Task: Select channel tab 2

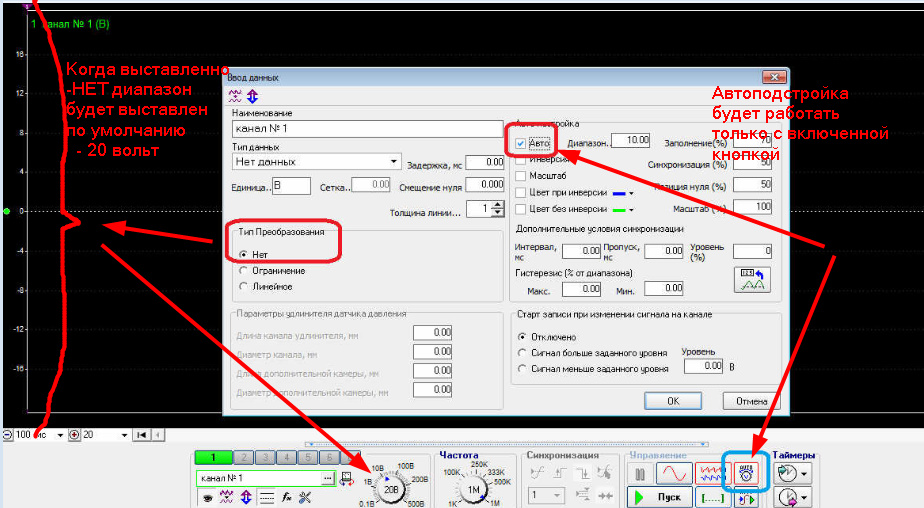Action: (x=243, y=457)
